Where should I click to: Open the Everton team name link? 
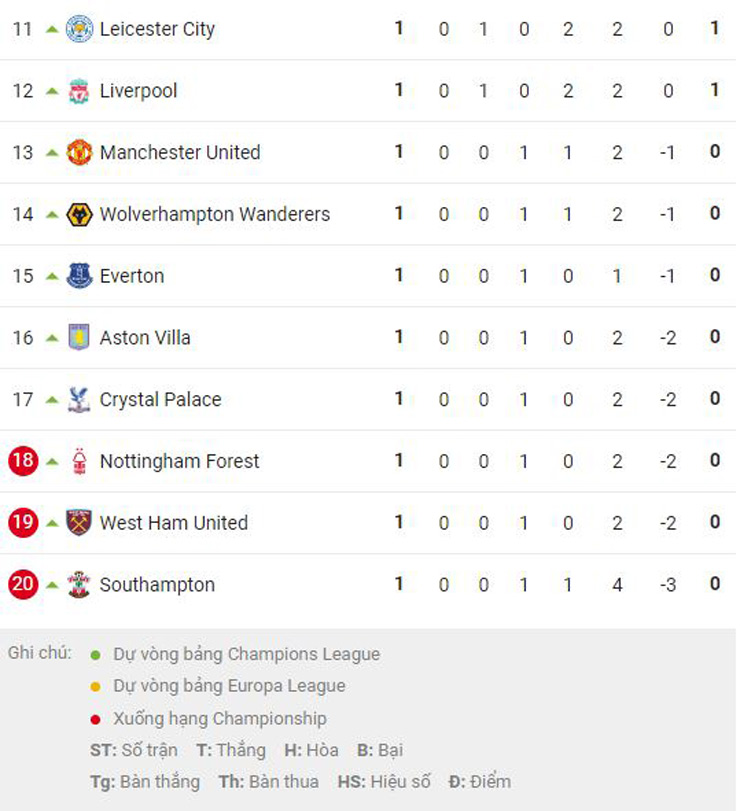point(132,276)
